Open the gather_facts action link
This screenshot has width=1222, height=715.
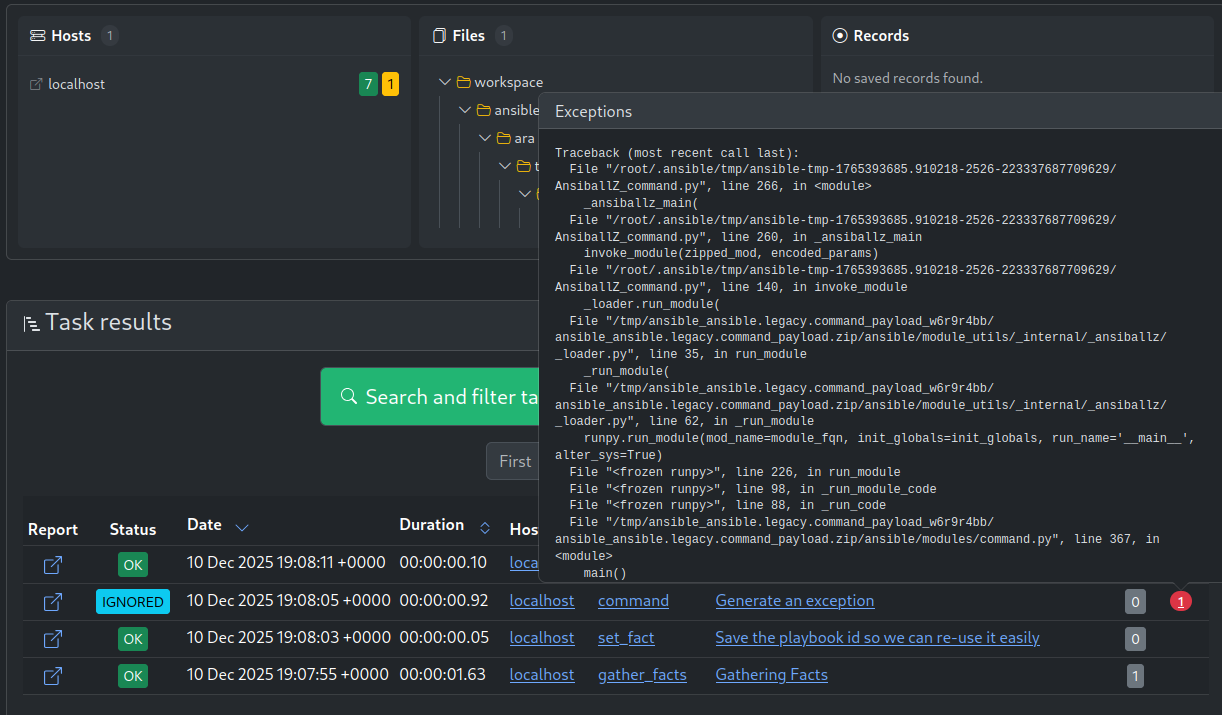642,675
